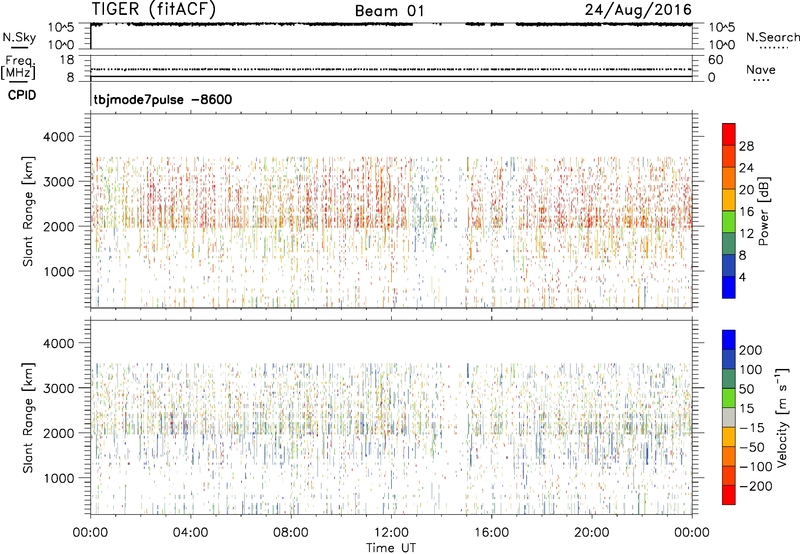Click the '50' velocity color bar value
800x554 pixels.
(x=746, y=389)
